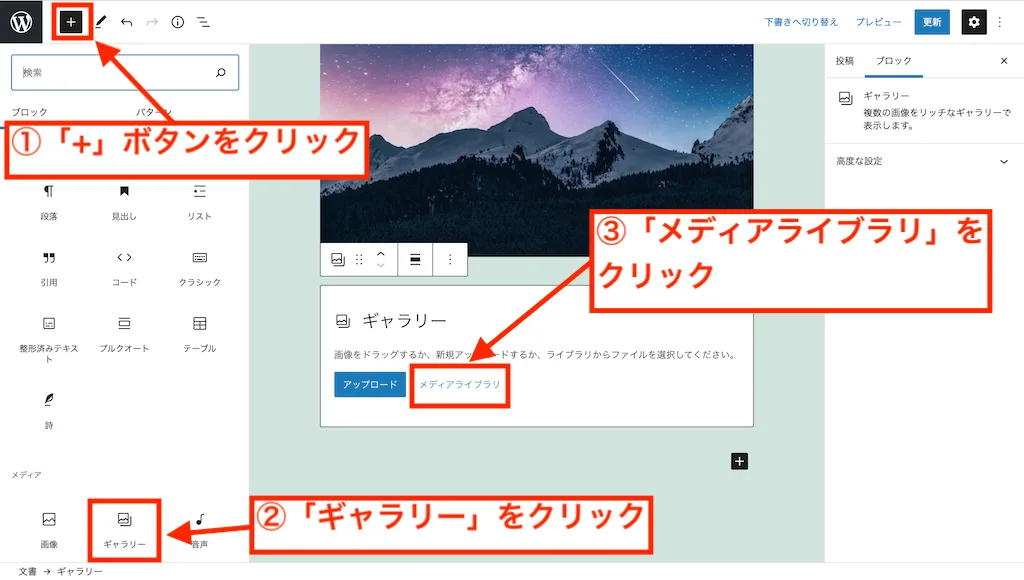1024x580 pixels.
Task: Undo the last change
Action: pos(127,22)
